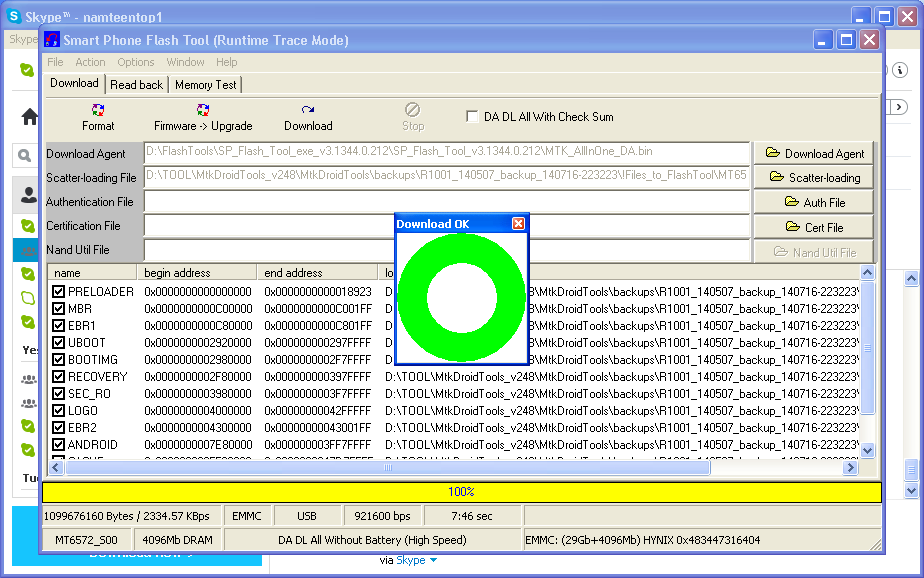Image resolution: width=924 pixels, height=578 pixels.
Task: Click the end address column header
Action: [x=317, y=273]
